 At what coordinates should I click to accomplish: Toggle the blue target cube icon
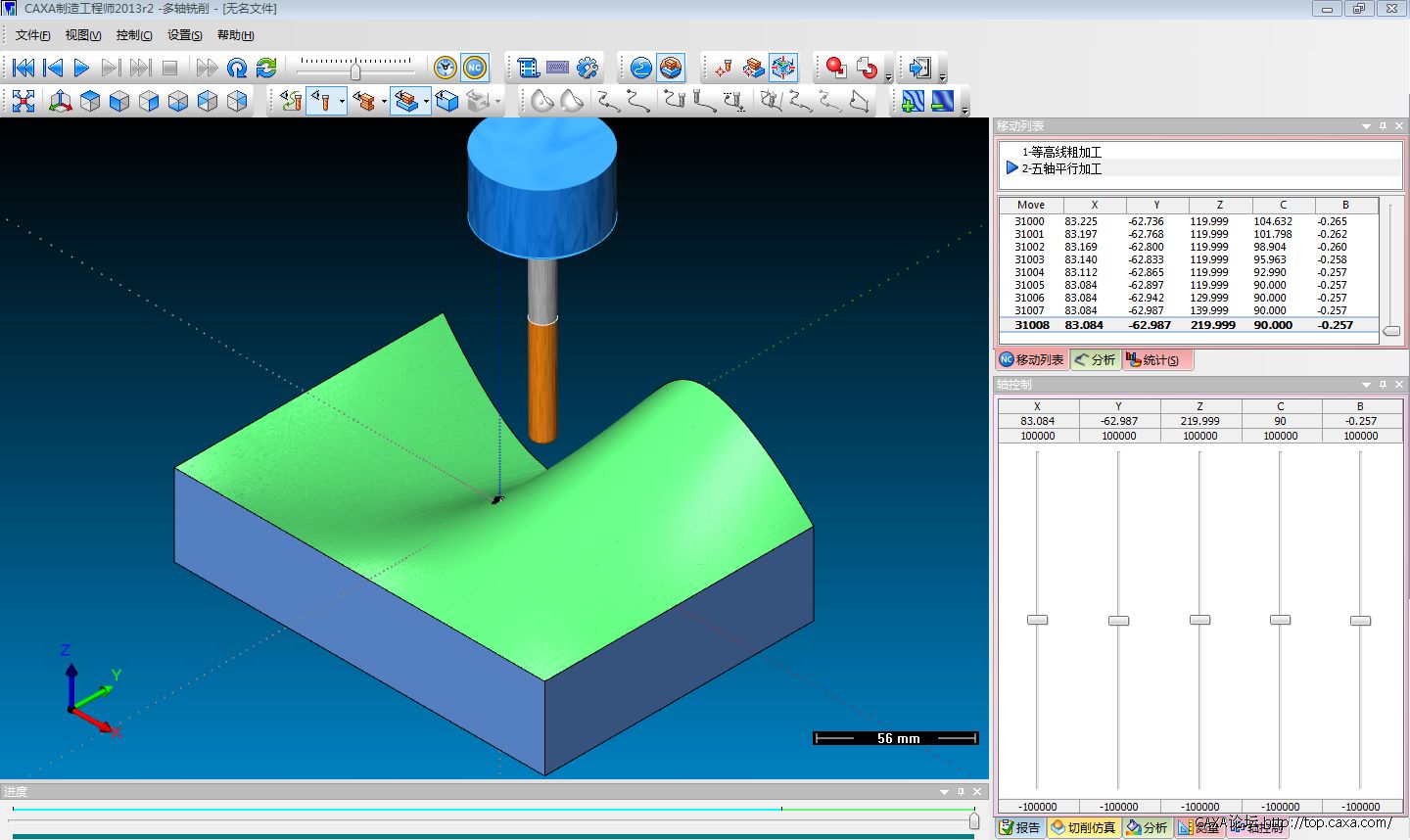coord(783,68)
